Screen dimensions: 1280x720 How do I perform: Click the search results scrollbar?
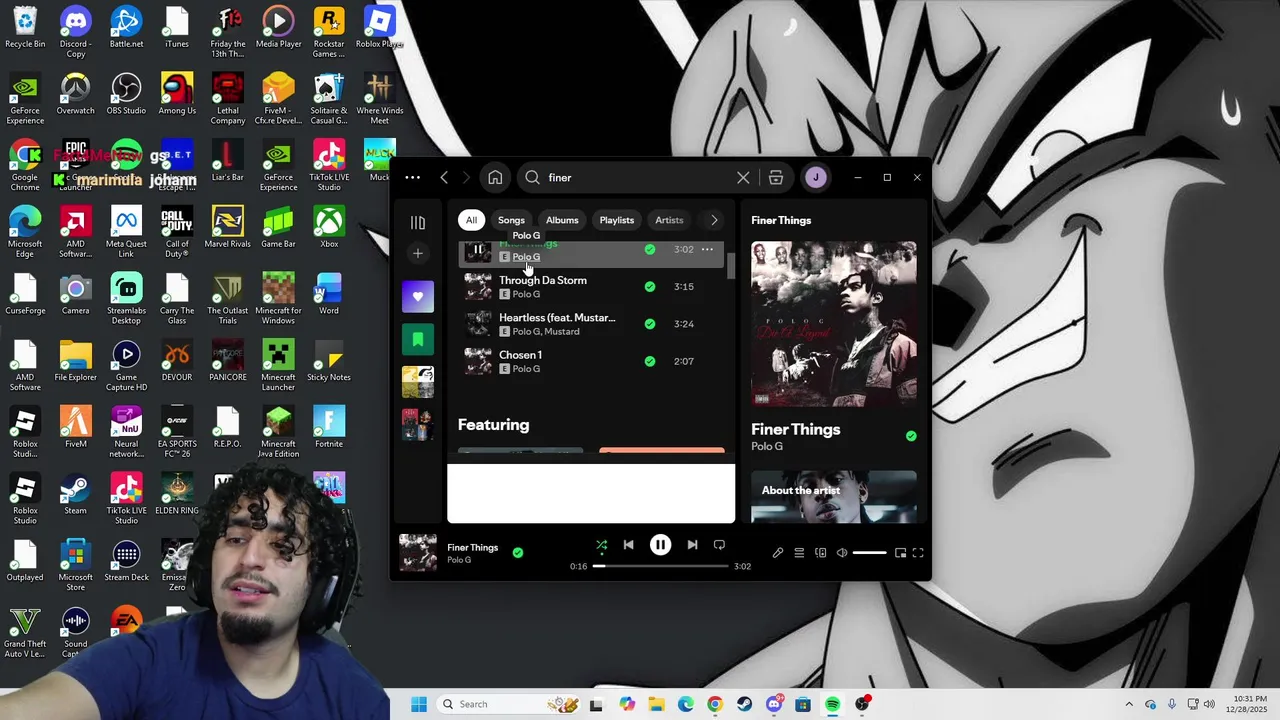pyautogui.click(x=731, y=265)
